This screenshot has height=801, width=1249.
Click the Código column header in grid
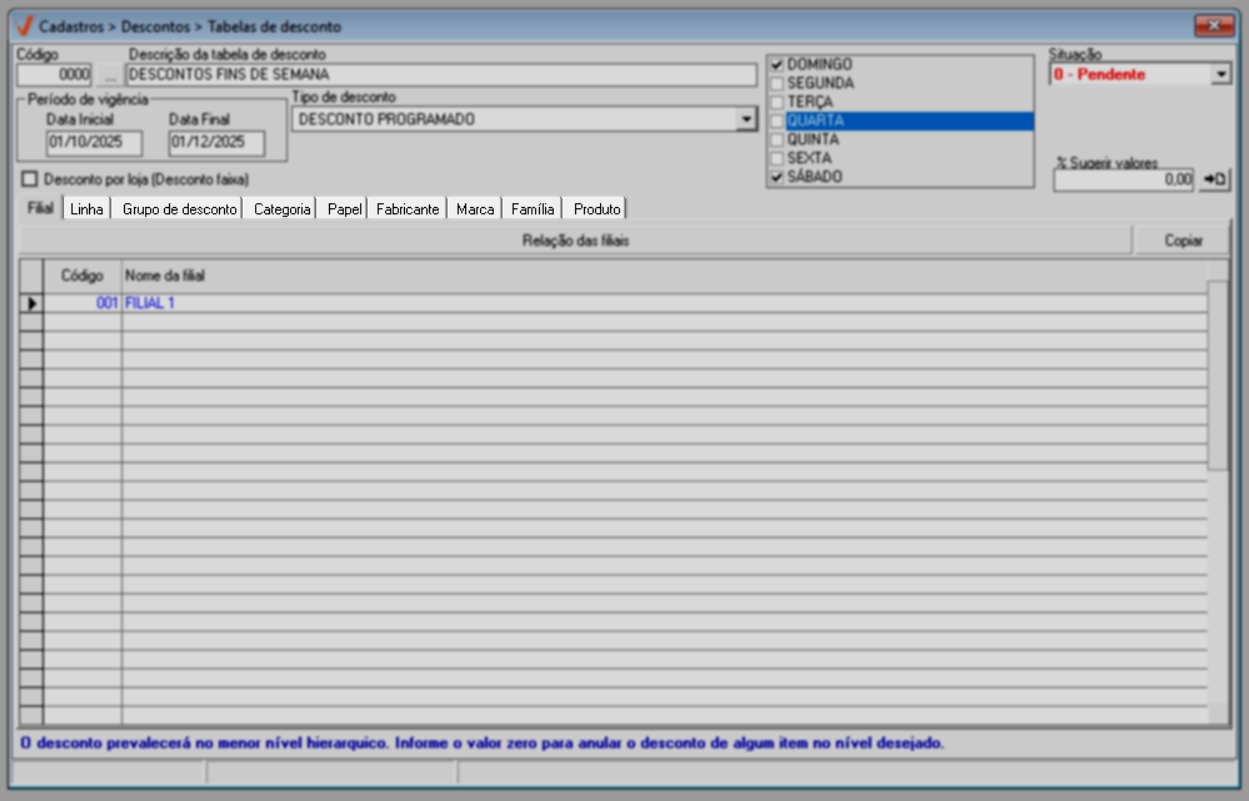click(82, 275)
